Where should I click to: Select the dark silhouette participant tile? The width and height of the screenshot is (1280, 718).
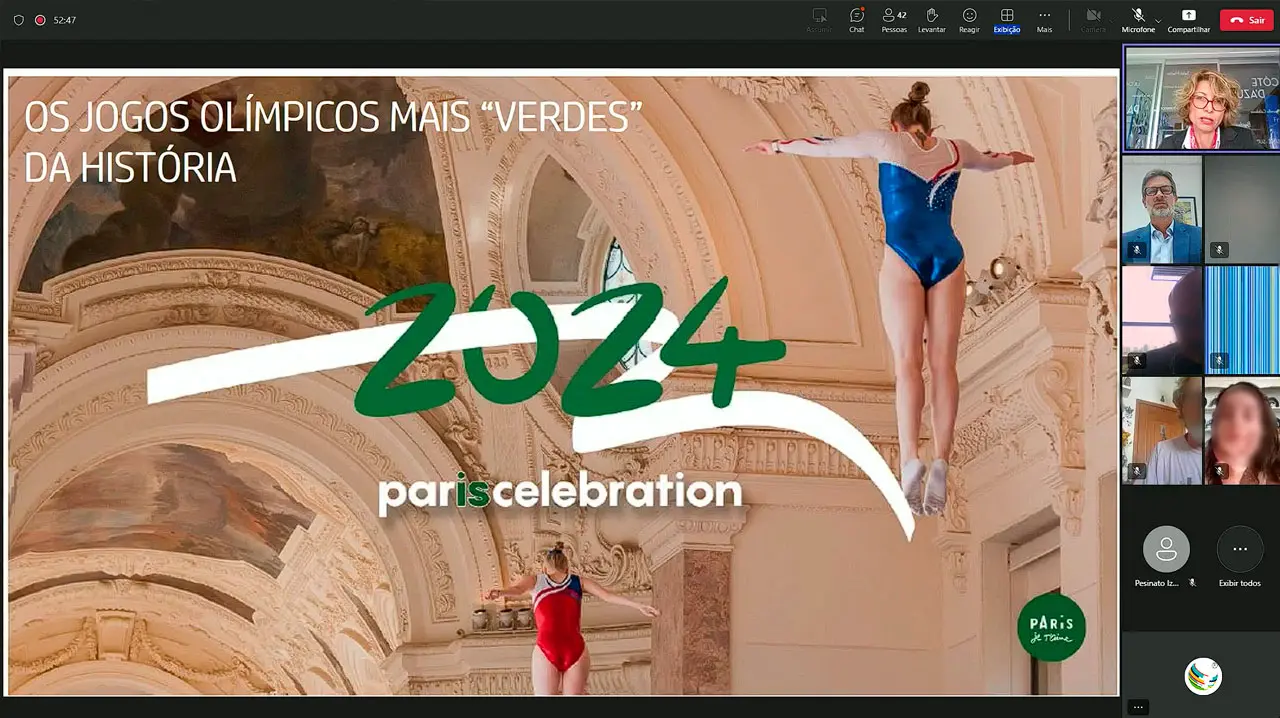pos(1161,320)
